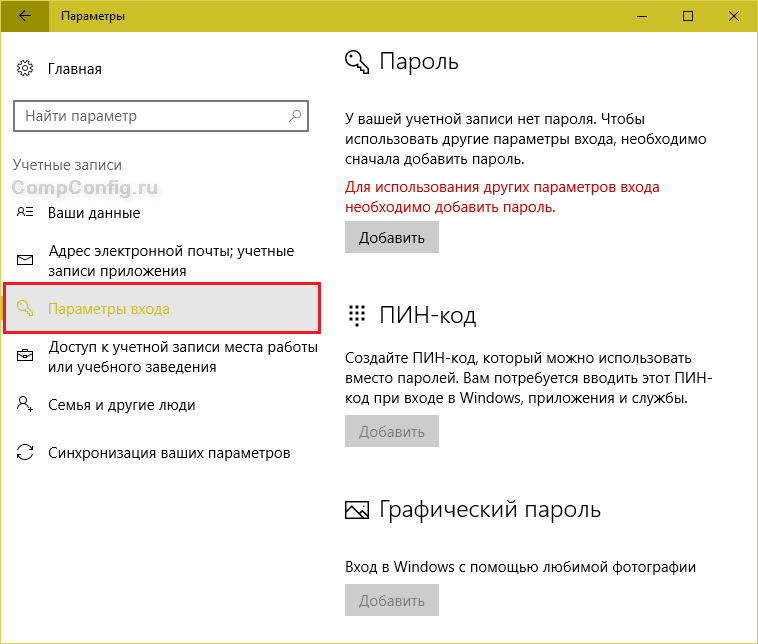Click Добавить under Графический пароль
758x644 pixels.
[x=392, y=600]
